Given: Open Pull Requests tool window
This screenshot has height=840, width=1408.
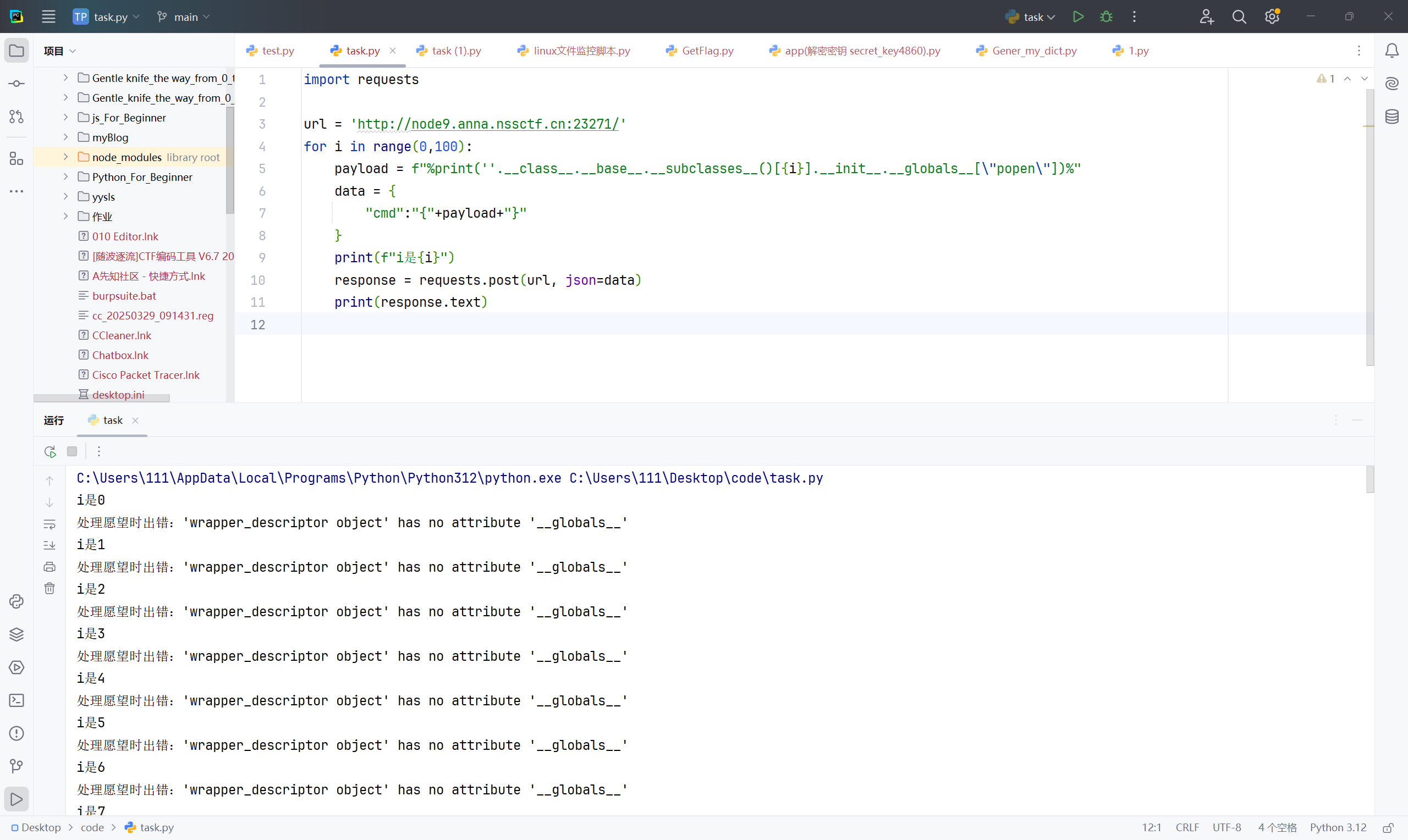Looking at the screenshot, I should 16,116.
